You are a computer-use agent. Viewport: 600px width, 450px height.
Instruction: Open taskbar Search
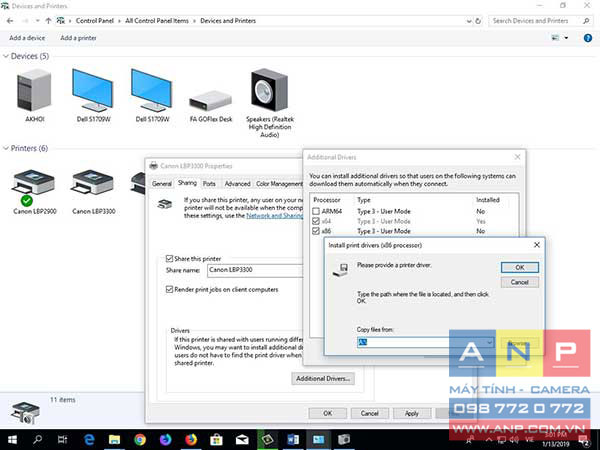pyautogui.click(x=38, y=440)
